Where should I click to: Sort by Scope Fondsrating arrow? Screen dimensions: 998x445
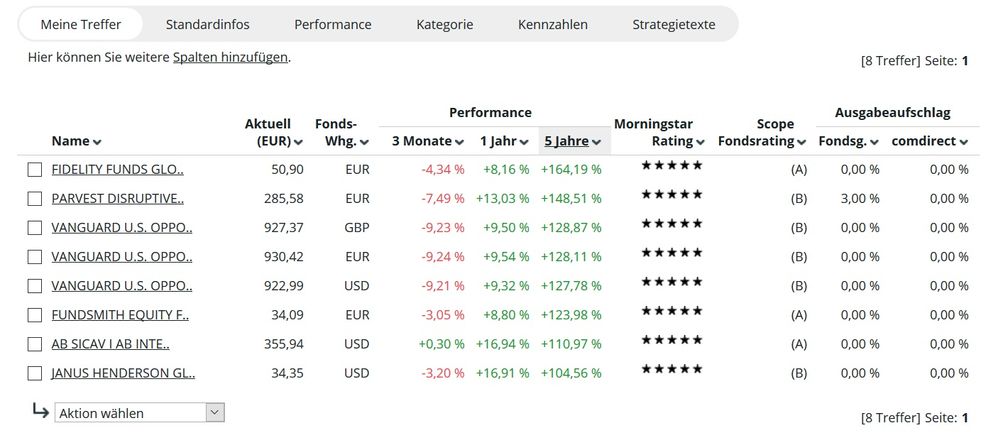801,142
